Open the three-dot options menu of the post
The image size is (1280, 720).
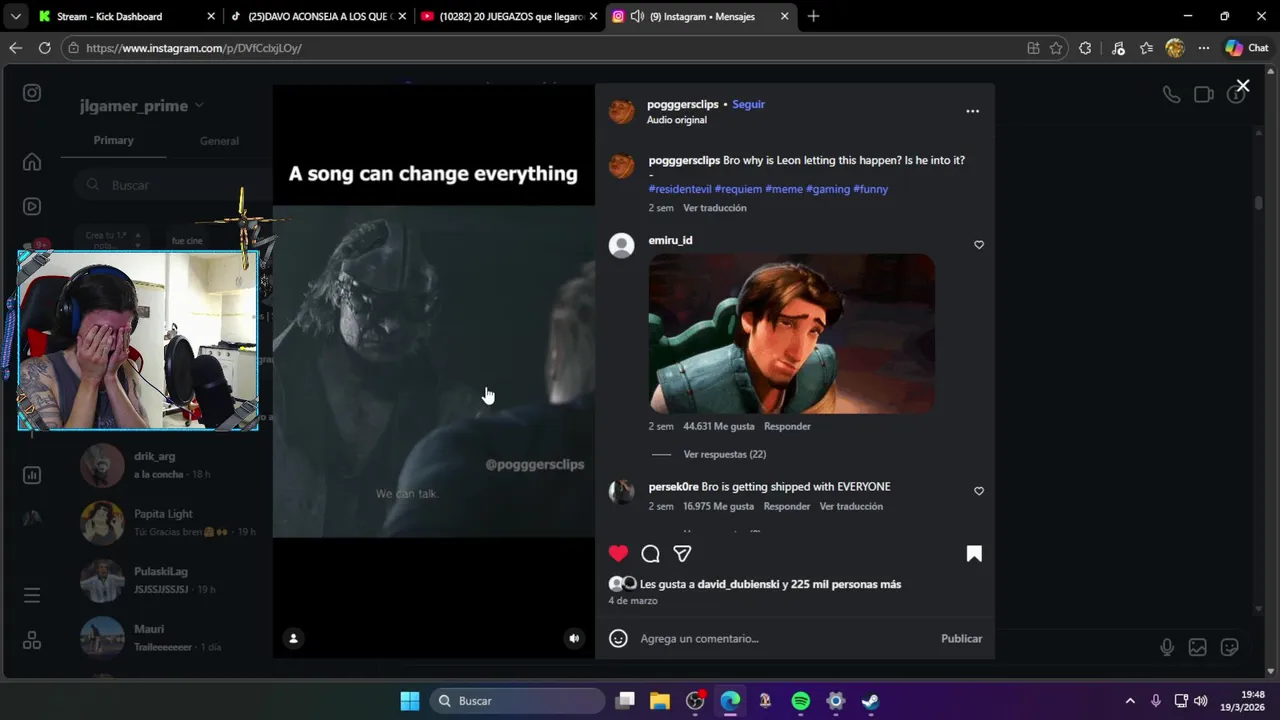[x=972, y=111]
